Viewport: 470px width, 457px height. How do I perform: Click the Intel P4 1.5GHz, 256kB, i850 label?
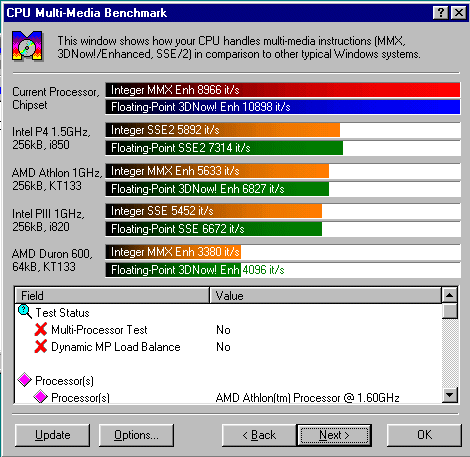[x=51, y=138]
